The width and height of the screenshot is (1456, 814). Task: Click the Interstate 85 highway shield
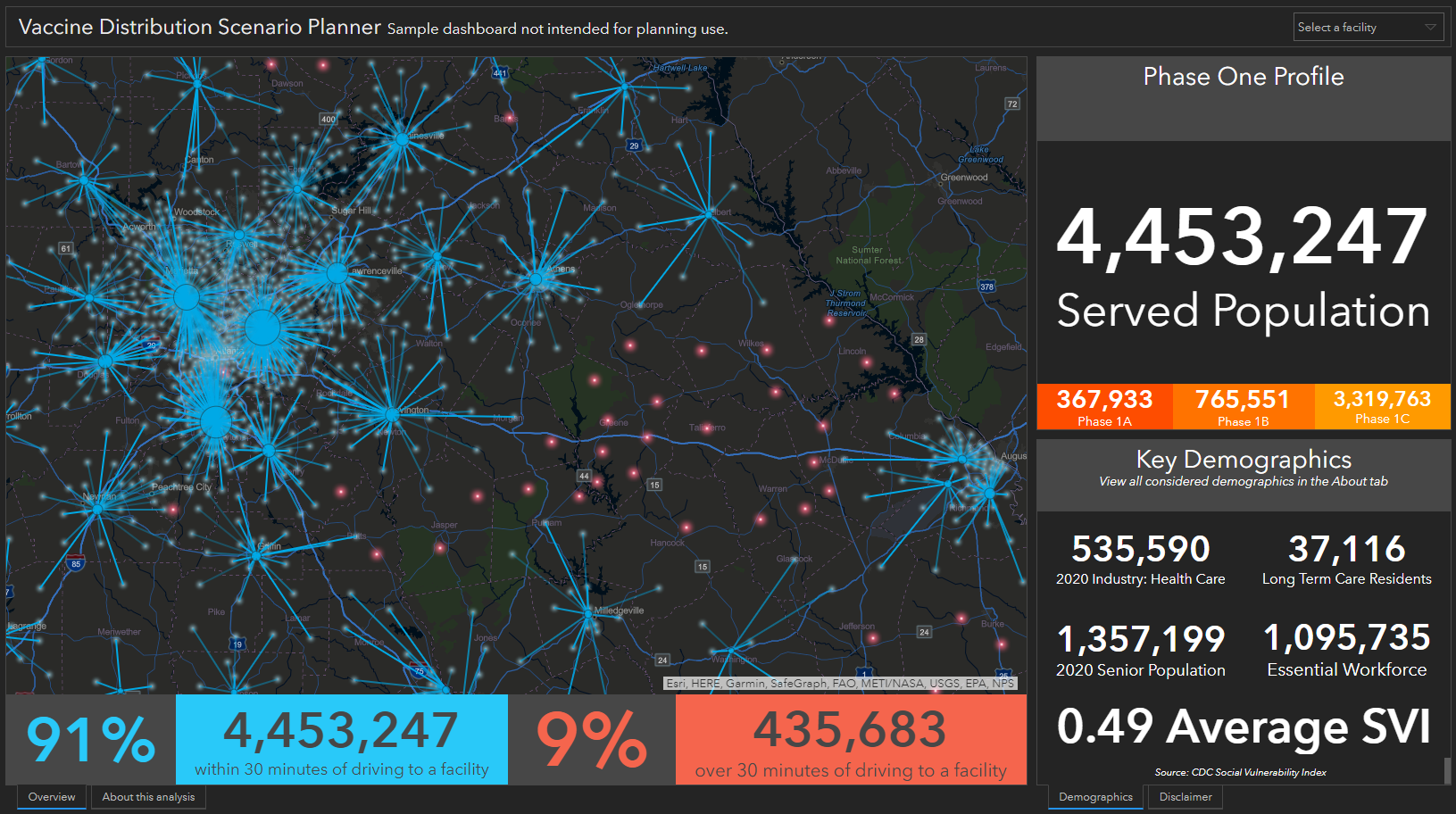coord(76,563)
